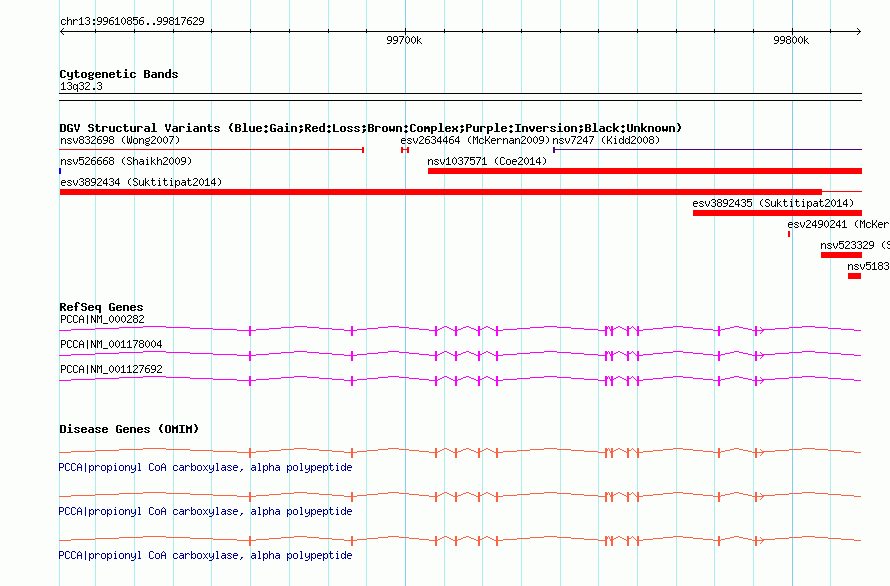Select the 13q32.3 cytogenetic band label
The width and height of the screenshot is (890, 586).
pyautogui.click(x=81, y=86)
